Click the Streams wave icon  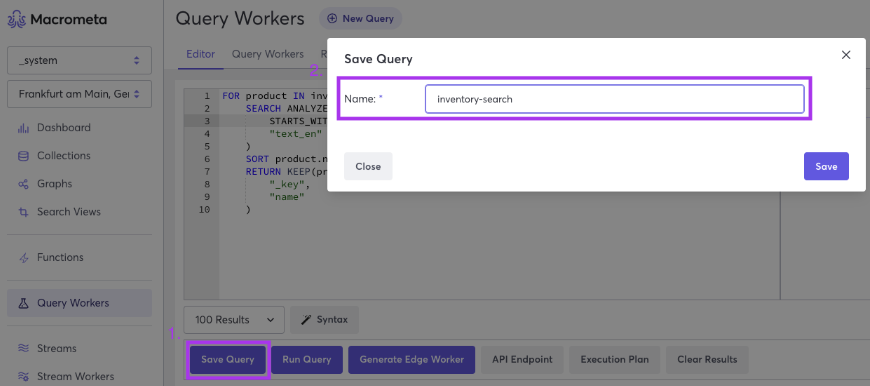click(x=23, y=349)
